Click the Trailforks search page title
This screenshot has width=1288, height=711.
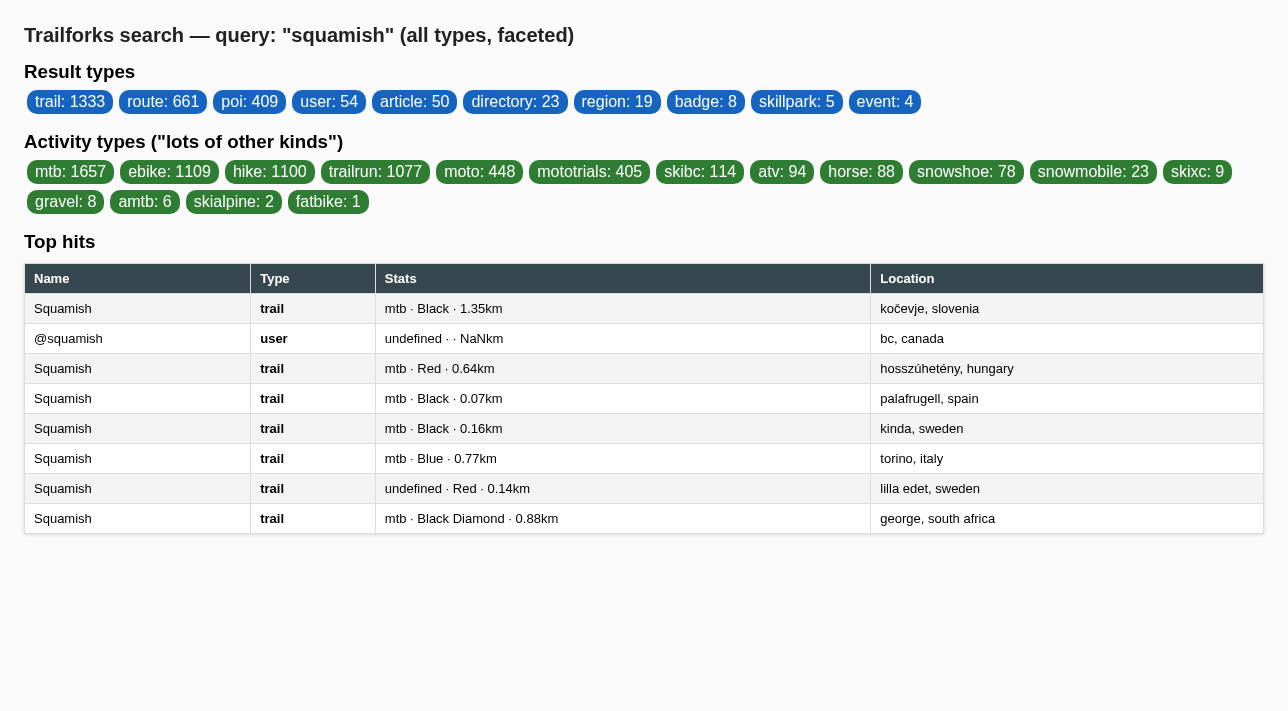[299, 35]
